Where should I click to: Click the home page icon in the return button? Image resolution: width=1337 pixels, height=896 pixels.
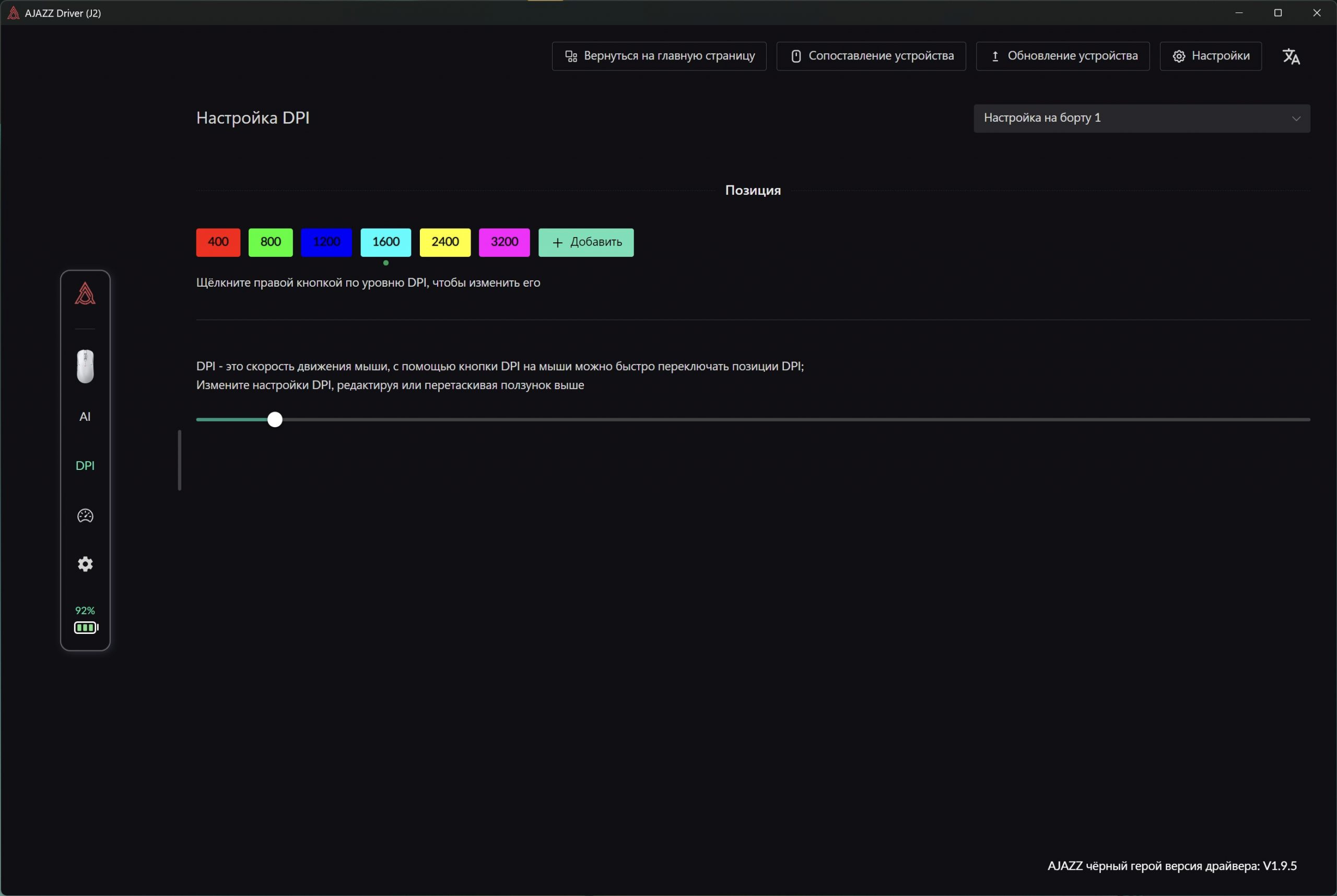pyautogui.click(x=571, y=56)
